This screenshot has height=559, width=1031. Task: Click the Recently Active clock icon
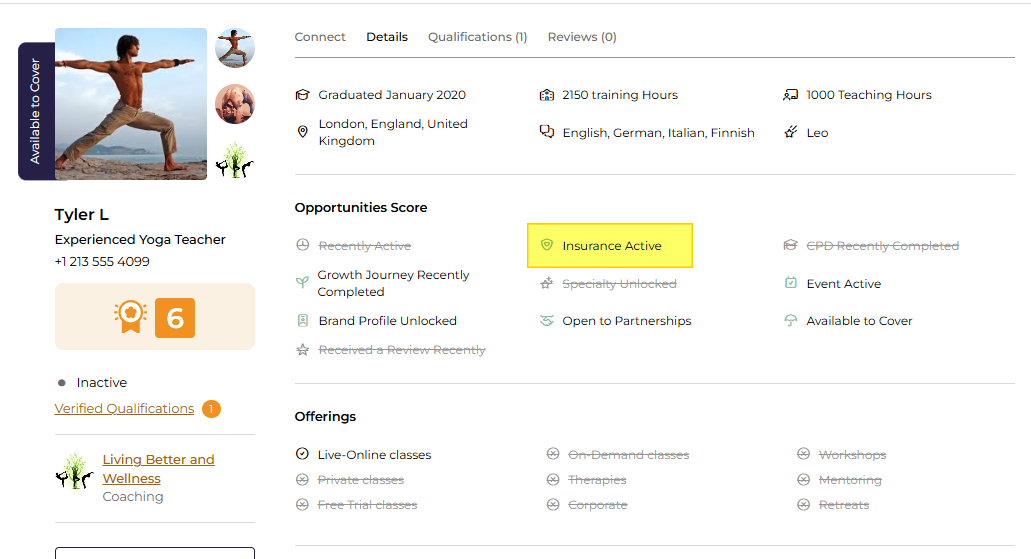[x=302, y=245]
